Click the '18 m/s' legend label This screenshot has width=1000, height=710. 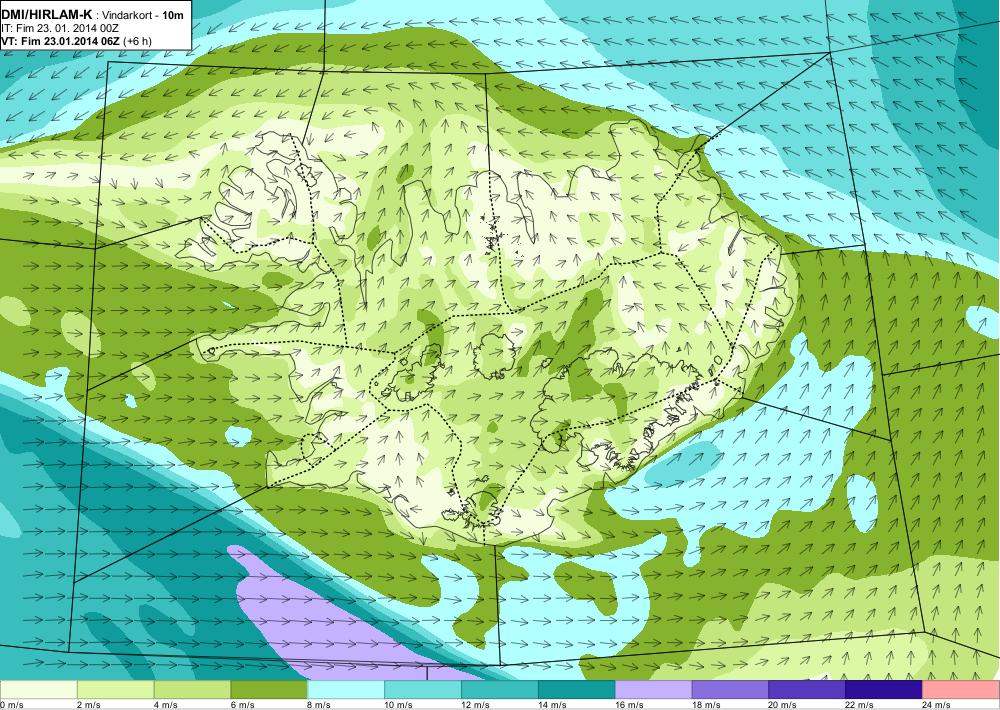[706, 705]
